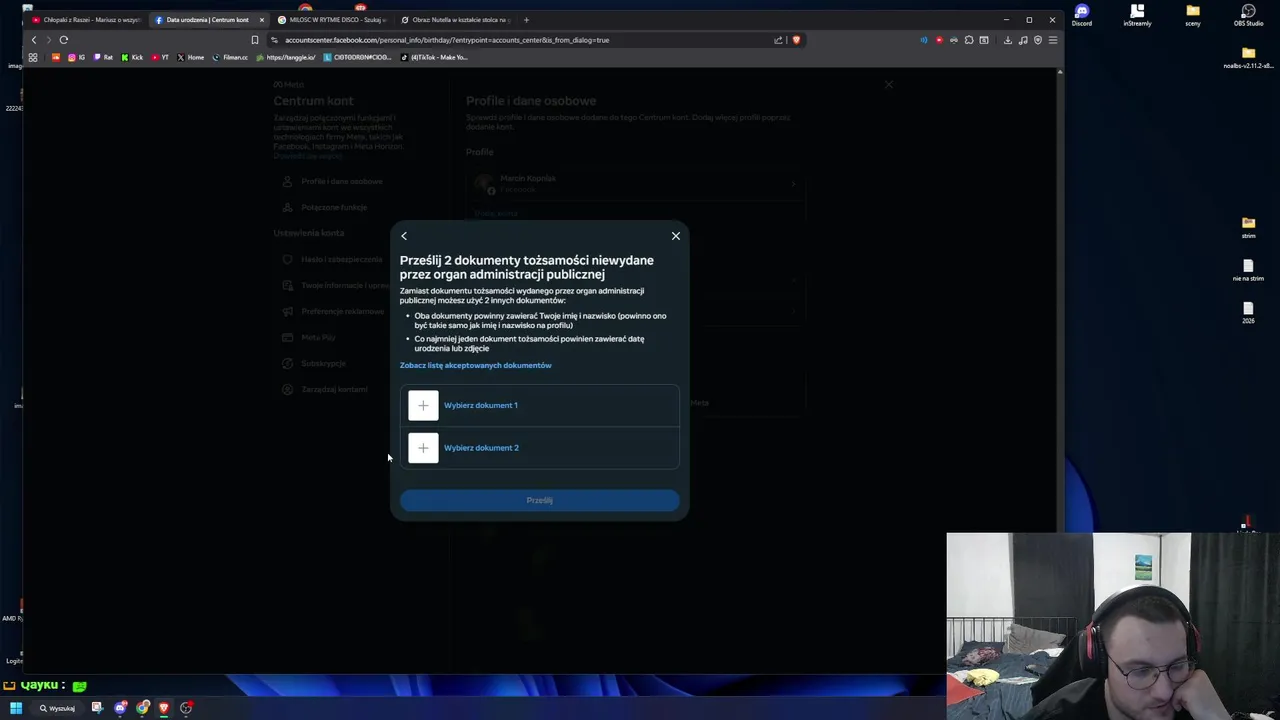Select Wybierz dokument 1 label
This screenshot has width=1280, height=720.
(x=481, y=405)
